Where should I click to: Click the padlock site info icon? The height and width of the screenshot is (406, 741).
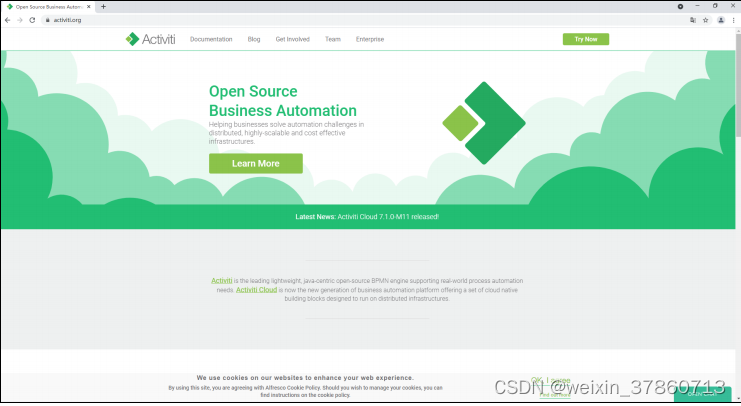[47, 20]
